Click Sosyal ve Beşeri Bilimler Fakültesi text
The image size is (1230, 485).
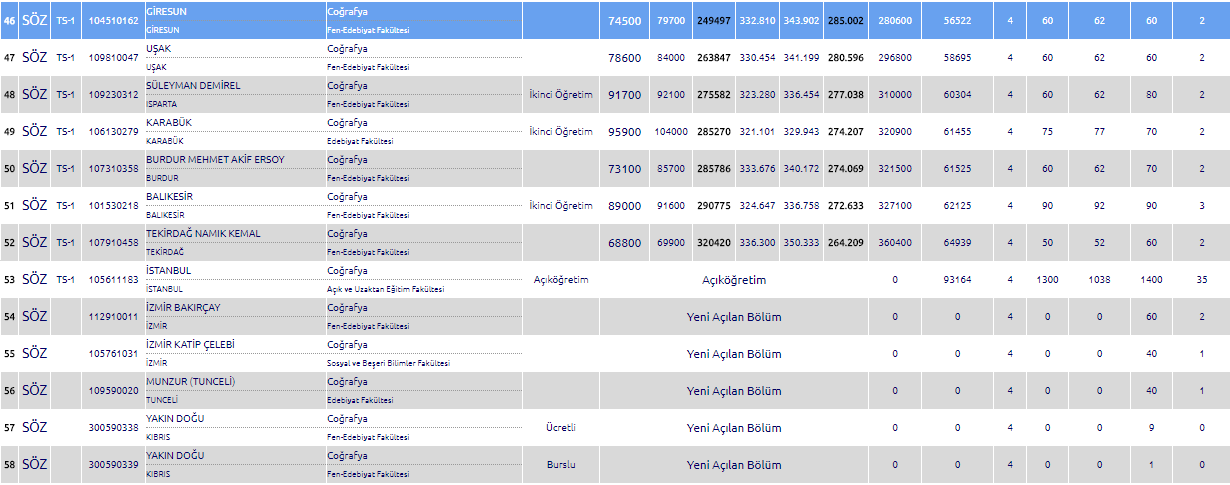click(388, 363)
